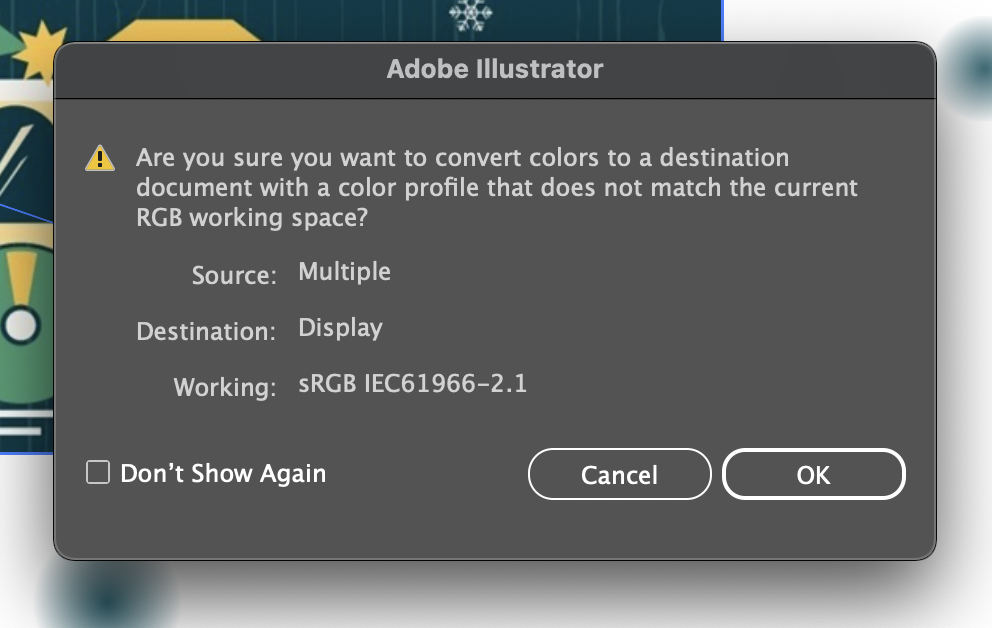Click the Adobe Illustrator dialog title

[496, 69]
